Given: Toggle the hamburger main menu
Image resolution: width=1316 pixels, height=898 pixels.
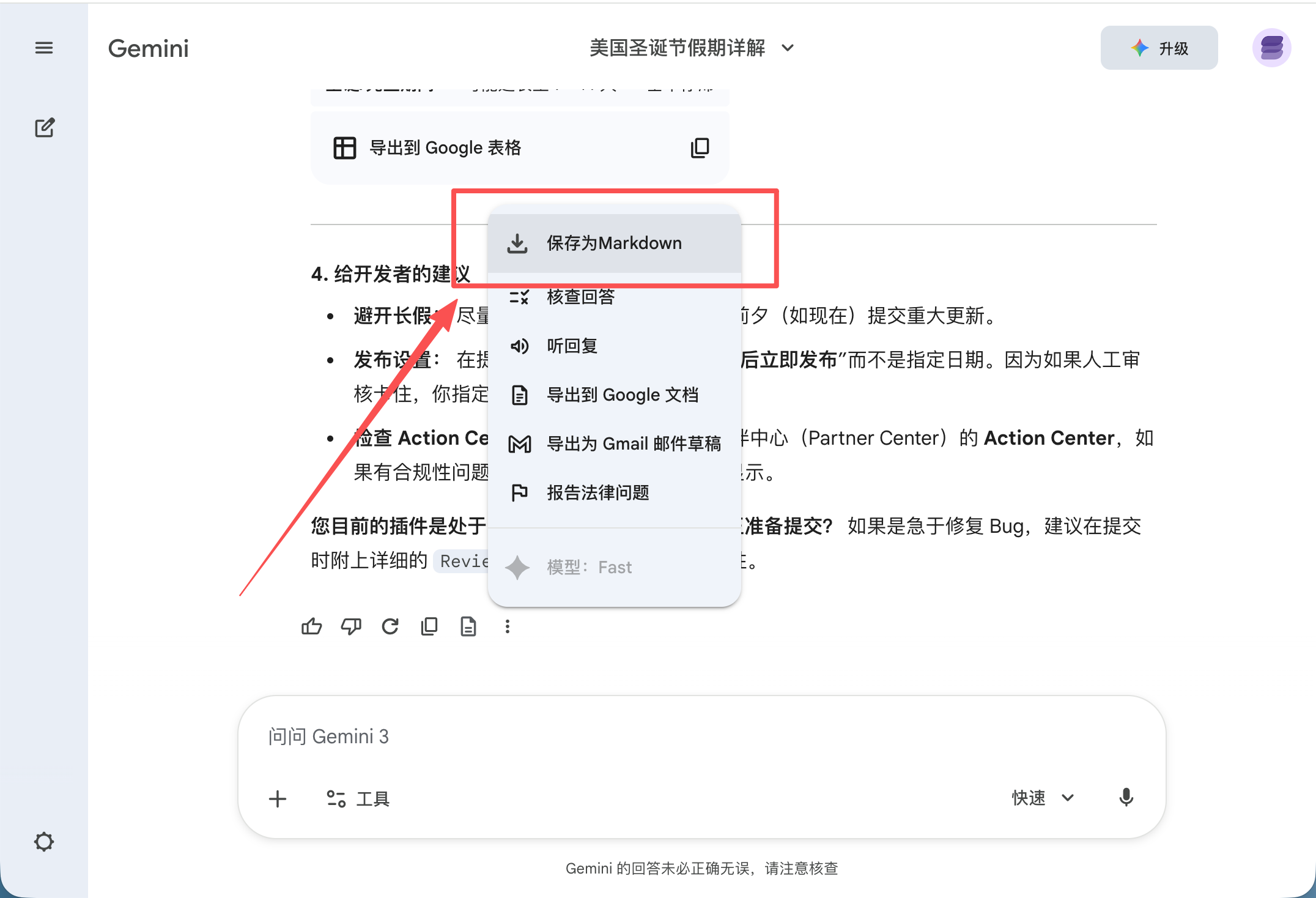Looking at the screenshot, I should click(x=44, y=48).
